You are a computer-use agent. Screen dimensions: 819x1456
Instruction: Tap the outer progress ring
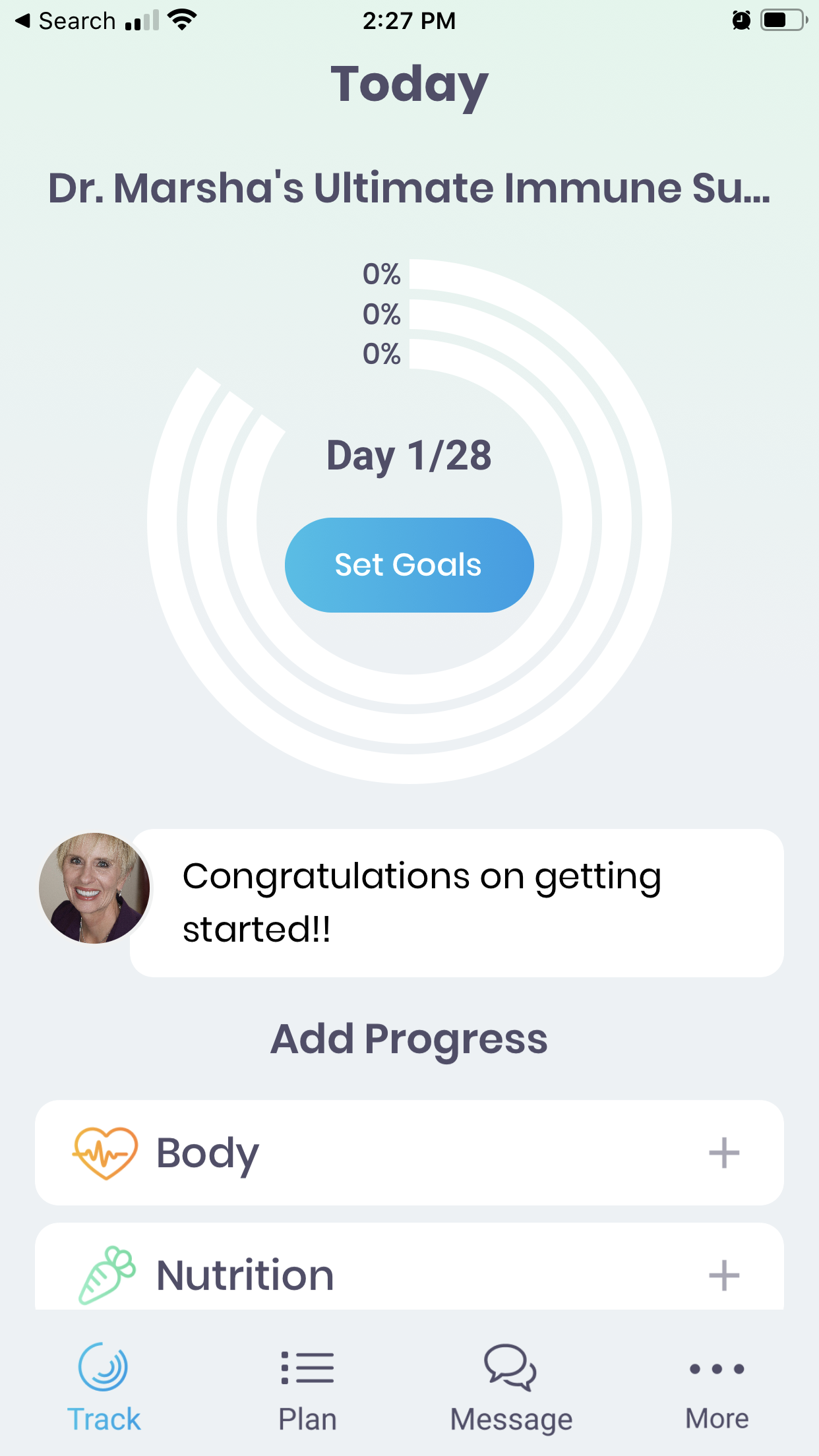pos(655,521)
